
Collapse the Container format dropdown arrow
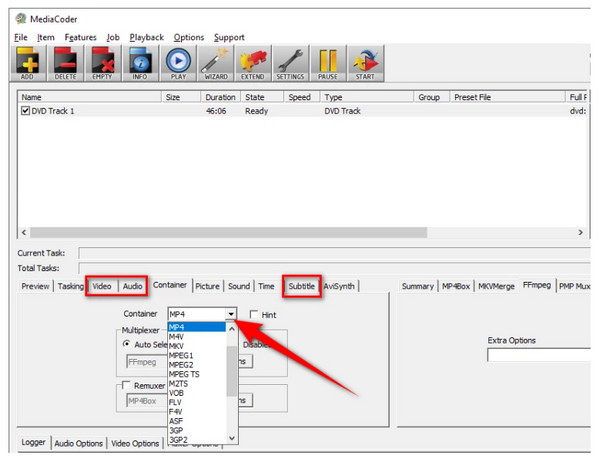(x=231, y=314)
